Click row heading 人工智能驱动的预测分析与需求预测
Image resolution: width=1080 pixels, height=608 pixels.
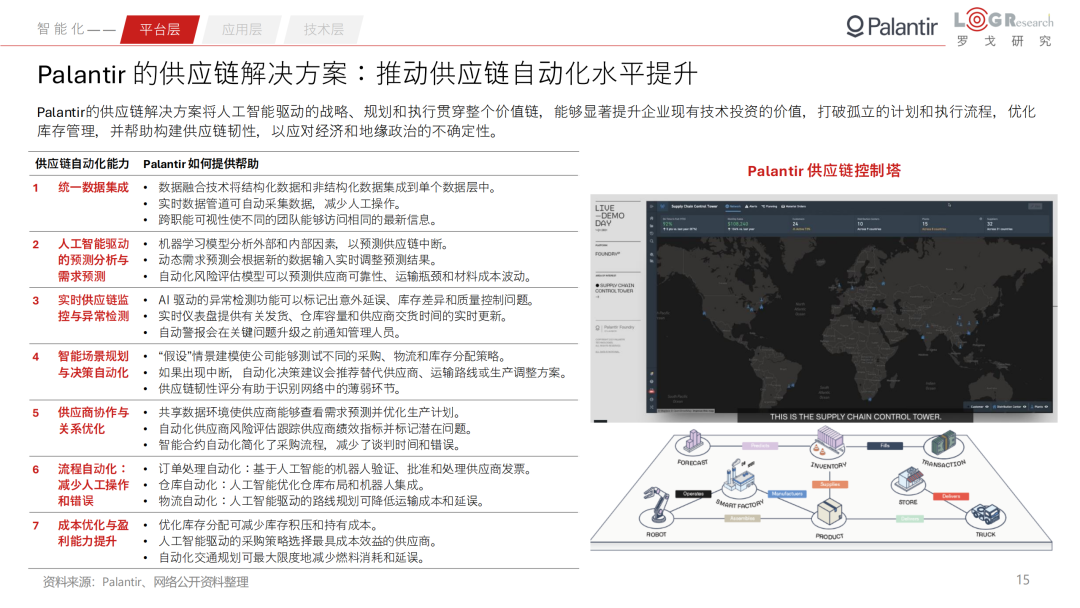(93, 260)
